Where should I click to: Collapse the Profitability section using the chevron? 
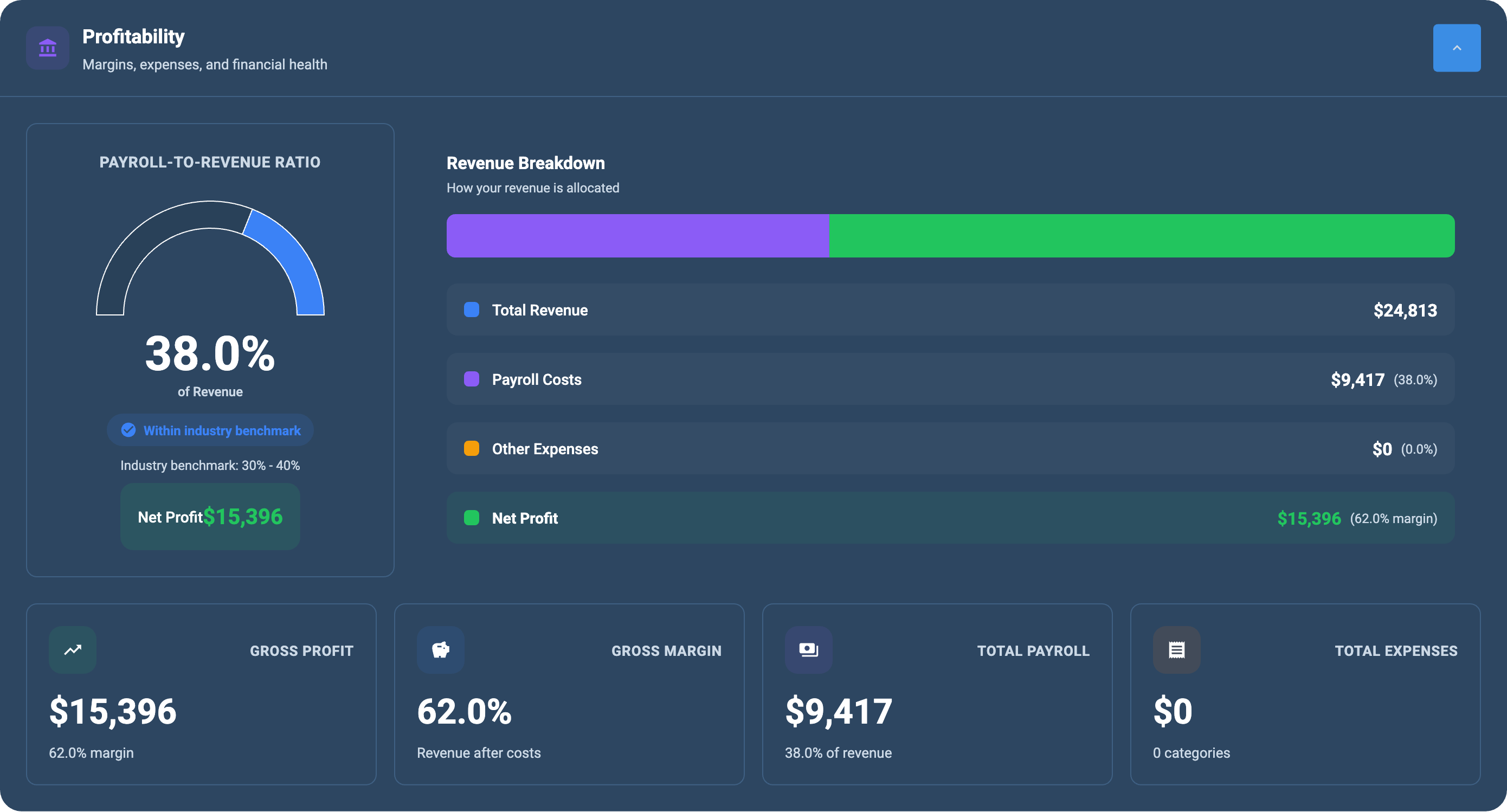click(x=1457, y=47)
